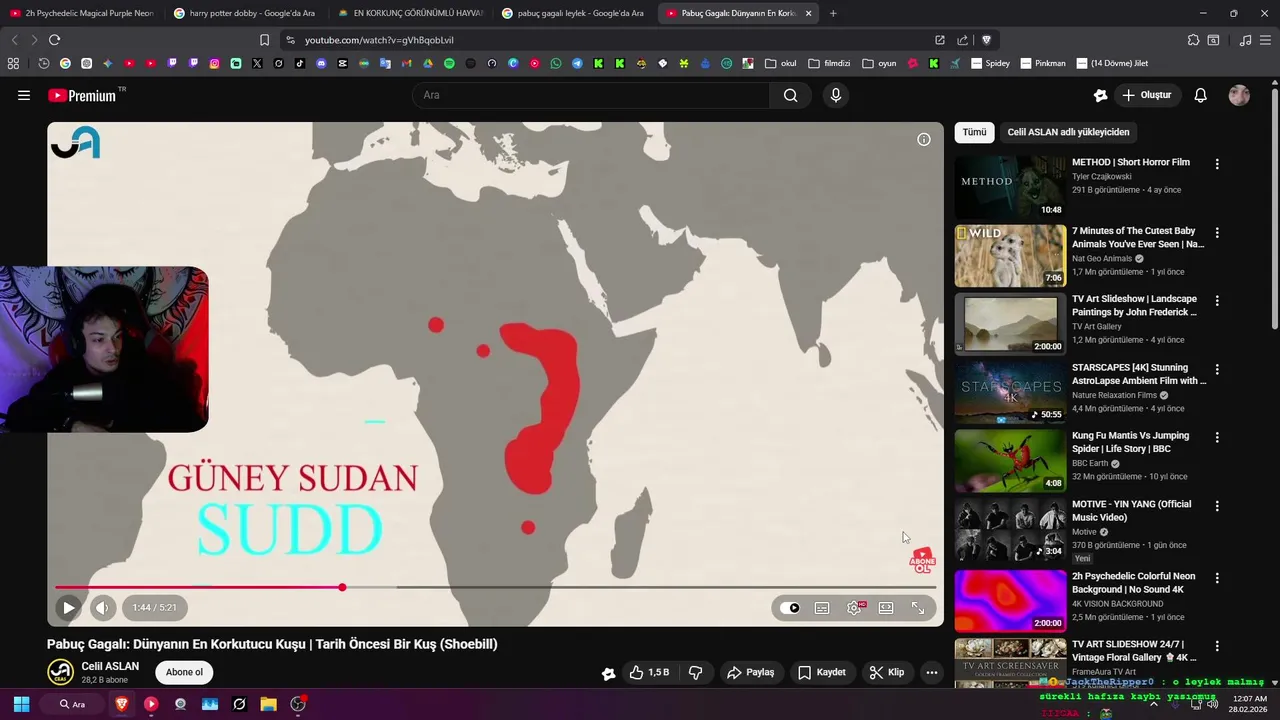Subscribe with Abone ol button

pos(184,672)
